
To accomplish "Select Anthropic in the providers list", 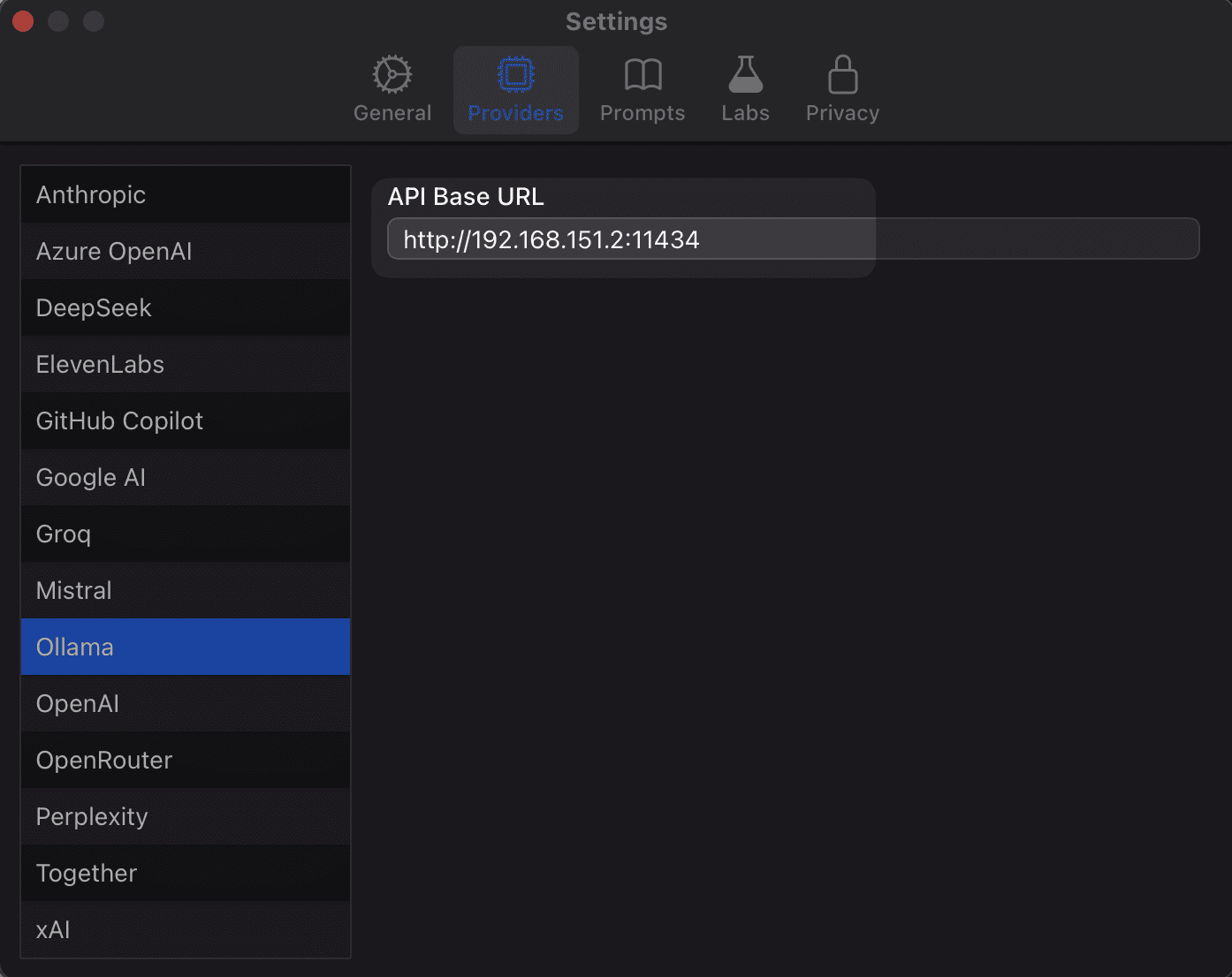I will (x=186, y=194).
